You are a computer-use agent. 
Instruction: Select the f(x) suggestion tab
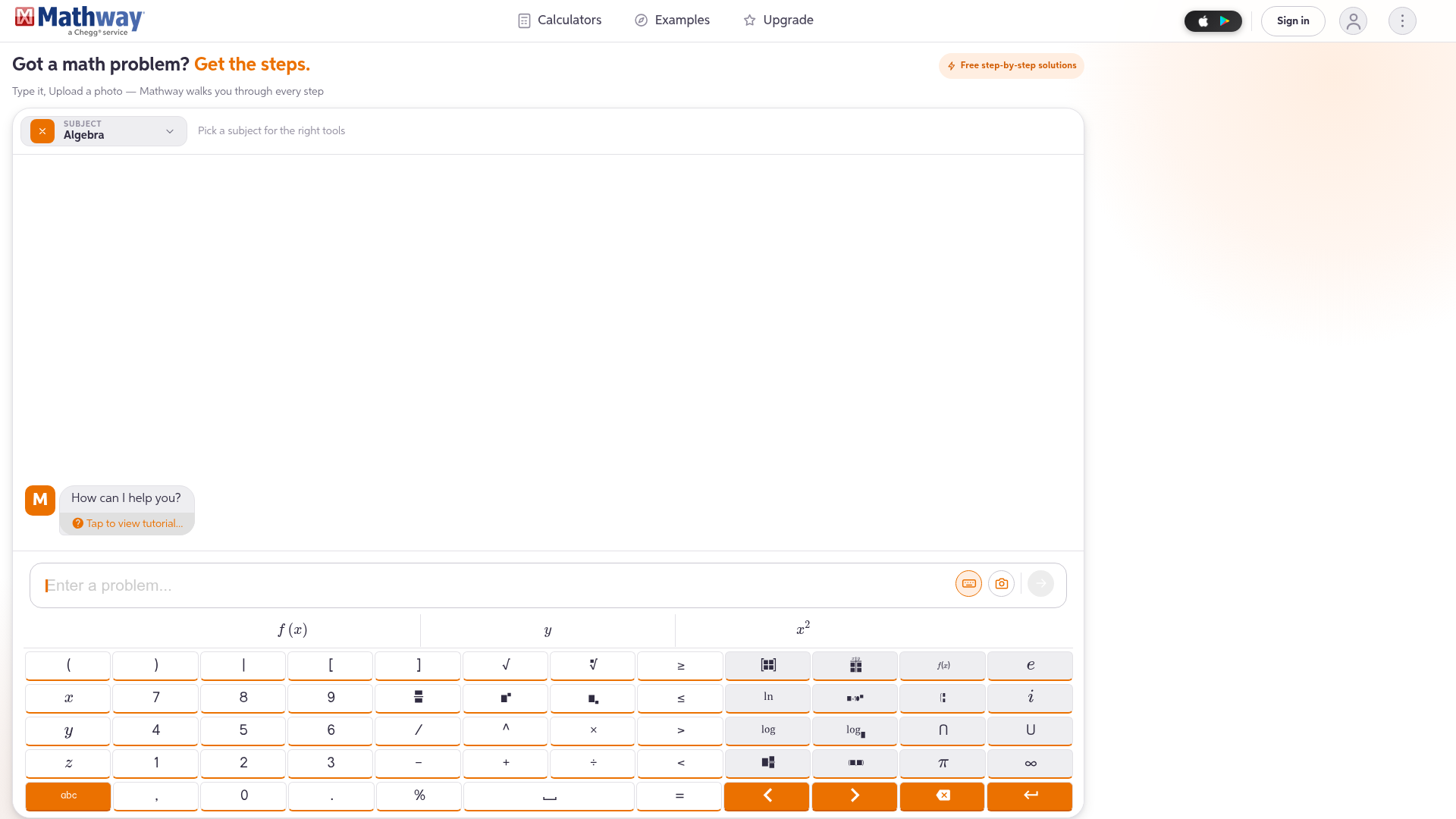coord(293,630)
